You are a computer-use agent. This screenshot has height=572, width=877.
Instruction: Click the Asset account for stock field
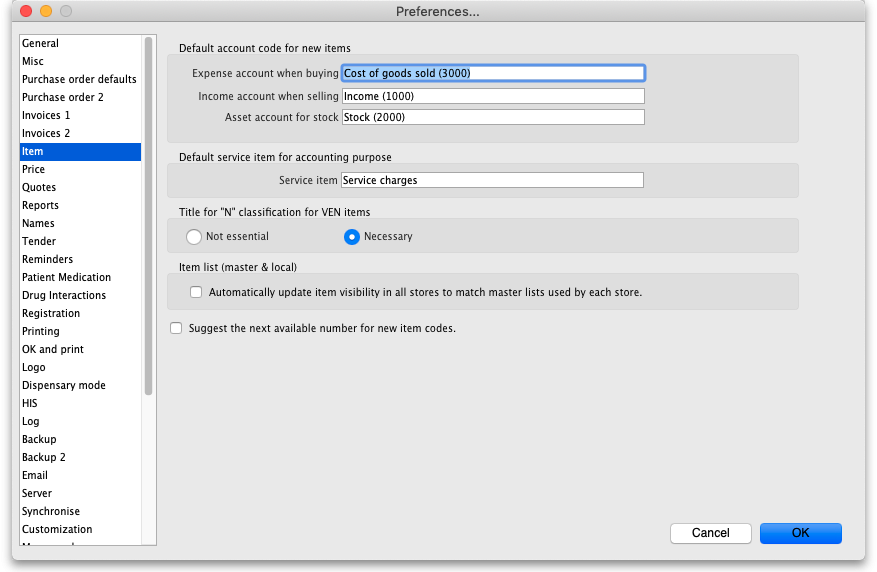coord(493,117)
